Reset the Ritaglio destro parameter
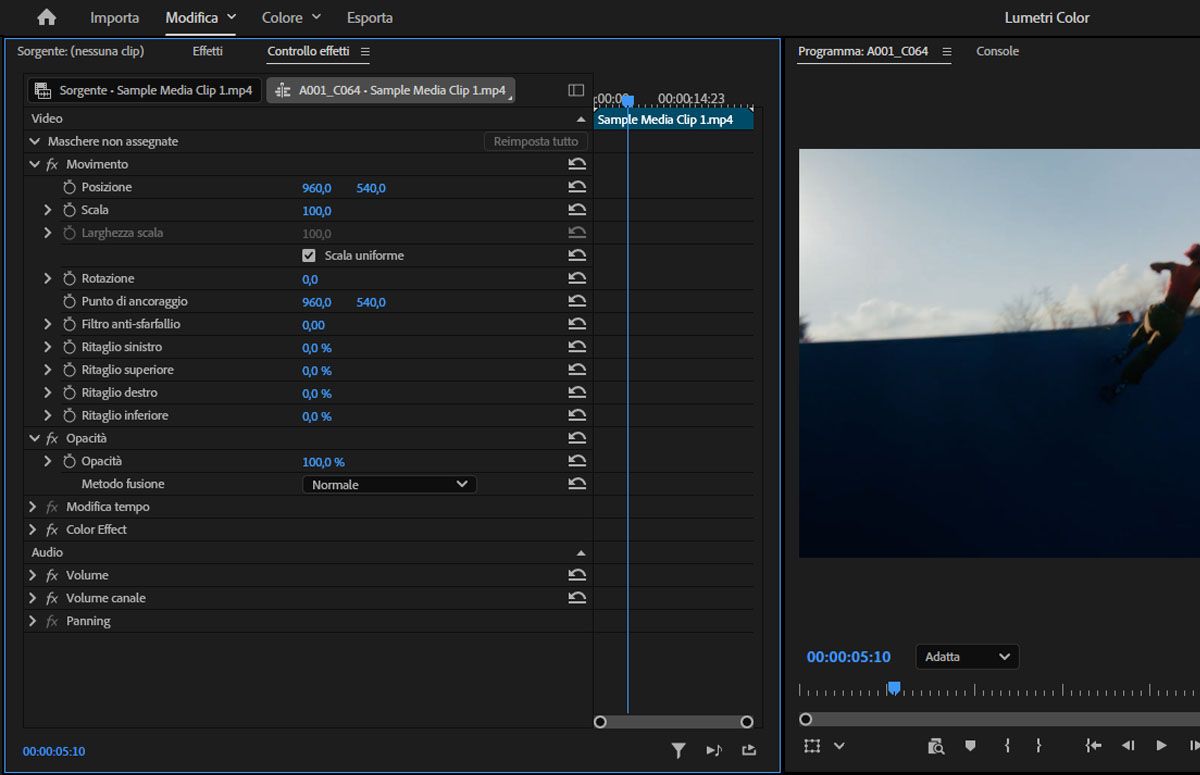Screen dimensions: 1200x775 point(577,393)
